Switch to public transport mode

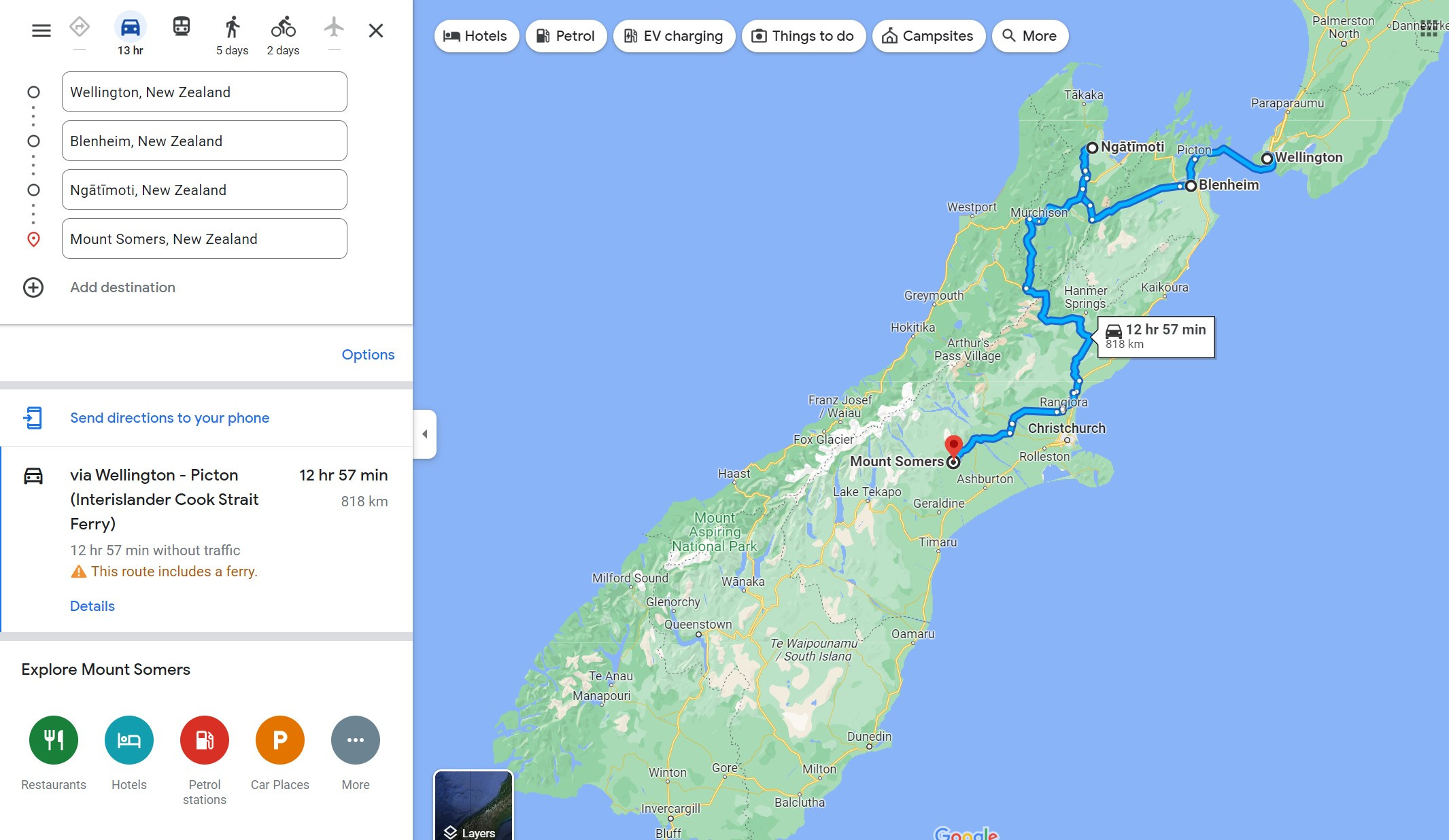181,27
